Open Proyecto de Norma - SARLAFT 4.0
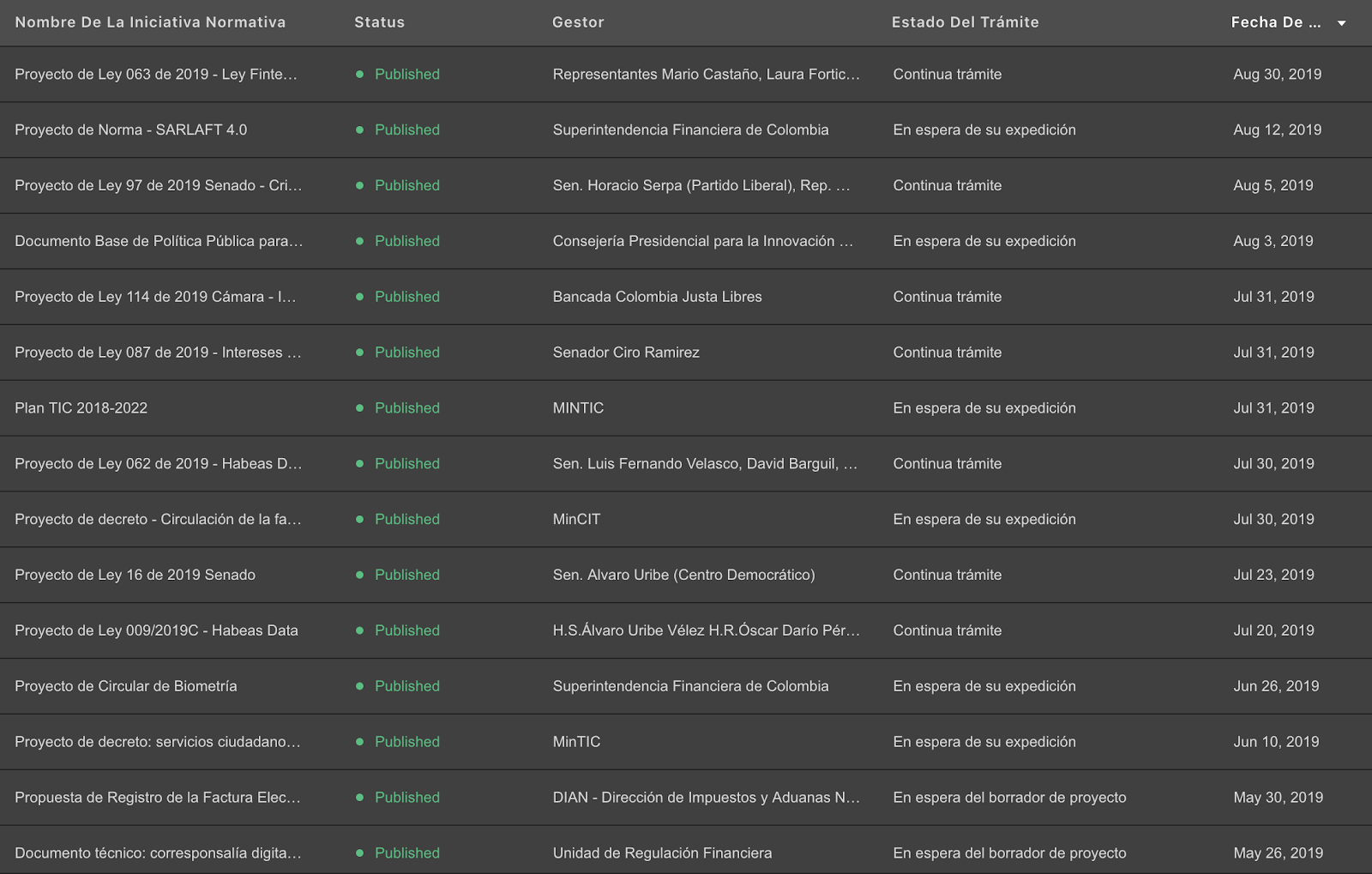The height and width of the screenshot is (874, 1372). click(686, 130)
